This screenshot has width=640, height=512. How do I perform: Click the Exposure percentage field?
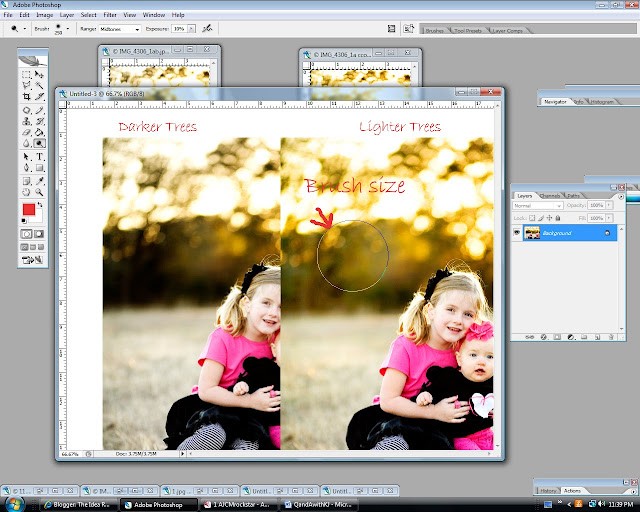point(179,29)
